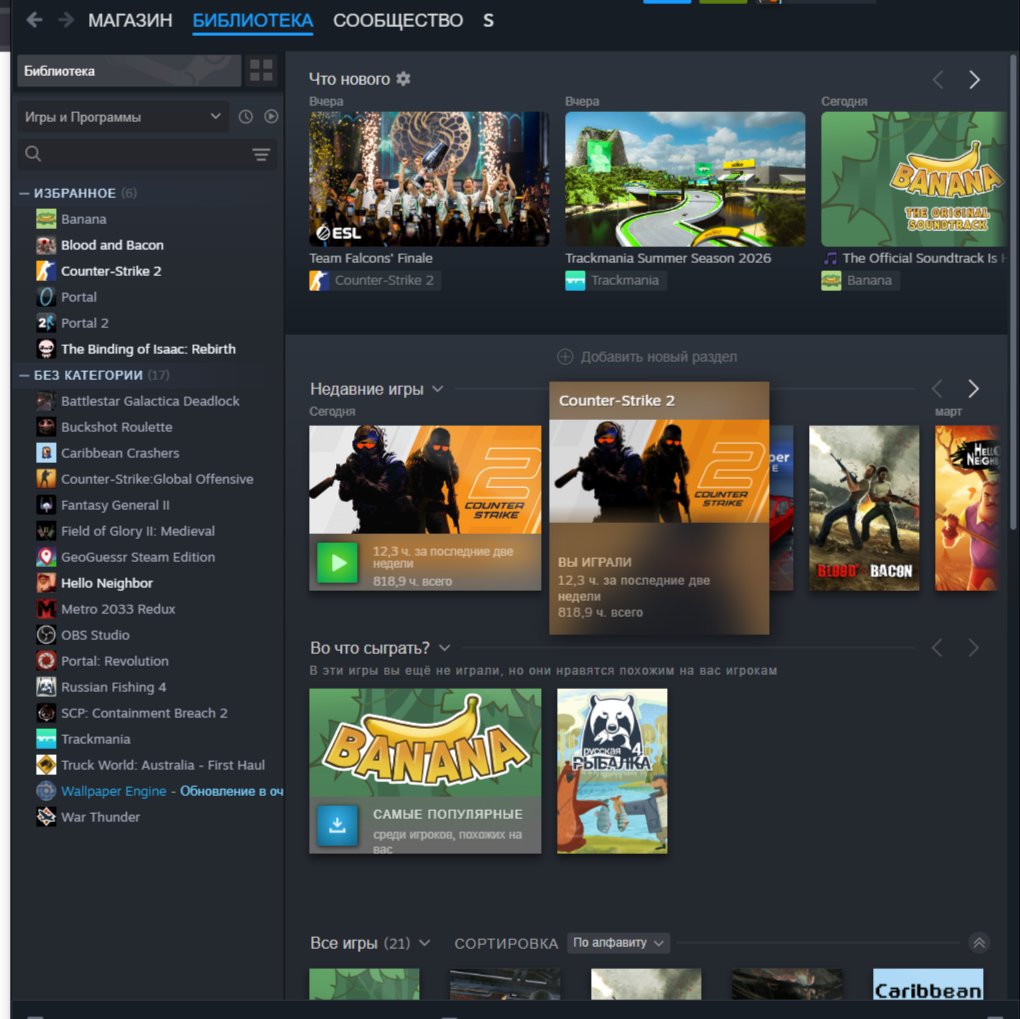The height and width of the screenshot is (1019, 1020).
Task: Open 'Team Falcons' Finale' news title
Action: pos(371,258)
